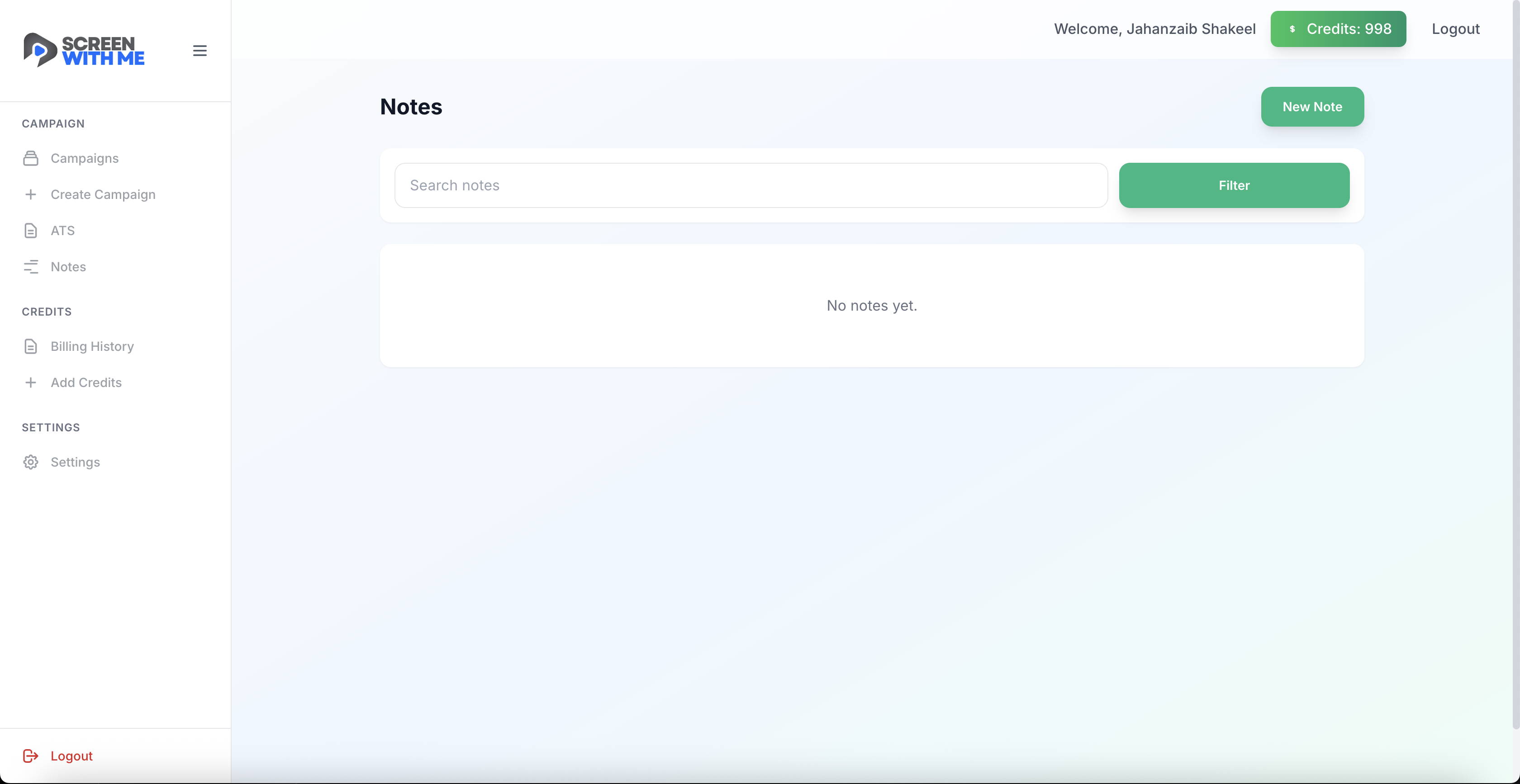Collapse sidebar using hamburger menu icon

pyautogui.click(x=199, y=51)
